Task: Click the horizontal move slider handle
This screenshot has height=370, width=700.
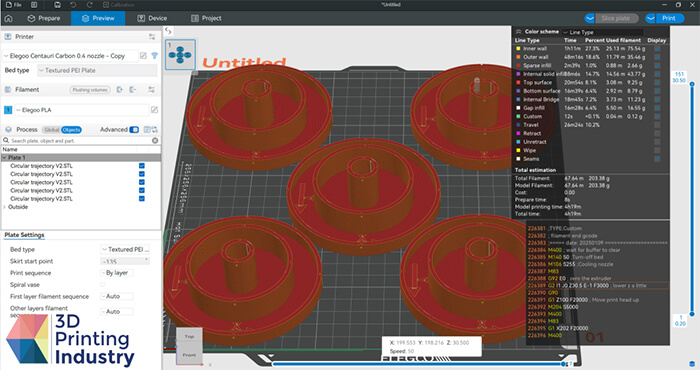Action: (564, 364)
